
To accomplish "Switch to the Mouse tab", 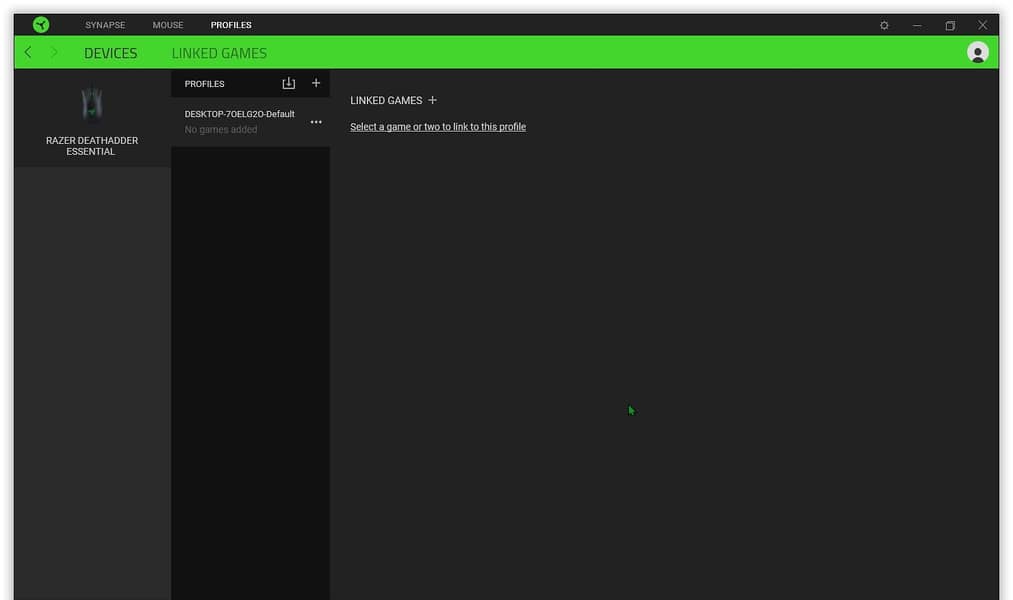I will coord(168,25).
